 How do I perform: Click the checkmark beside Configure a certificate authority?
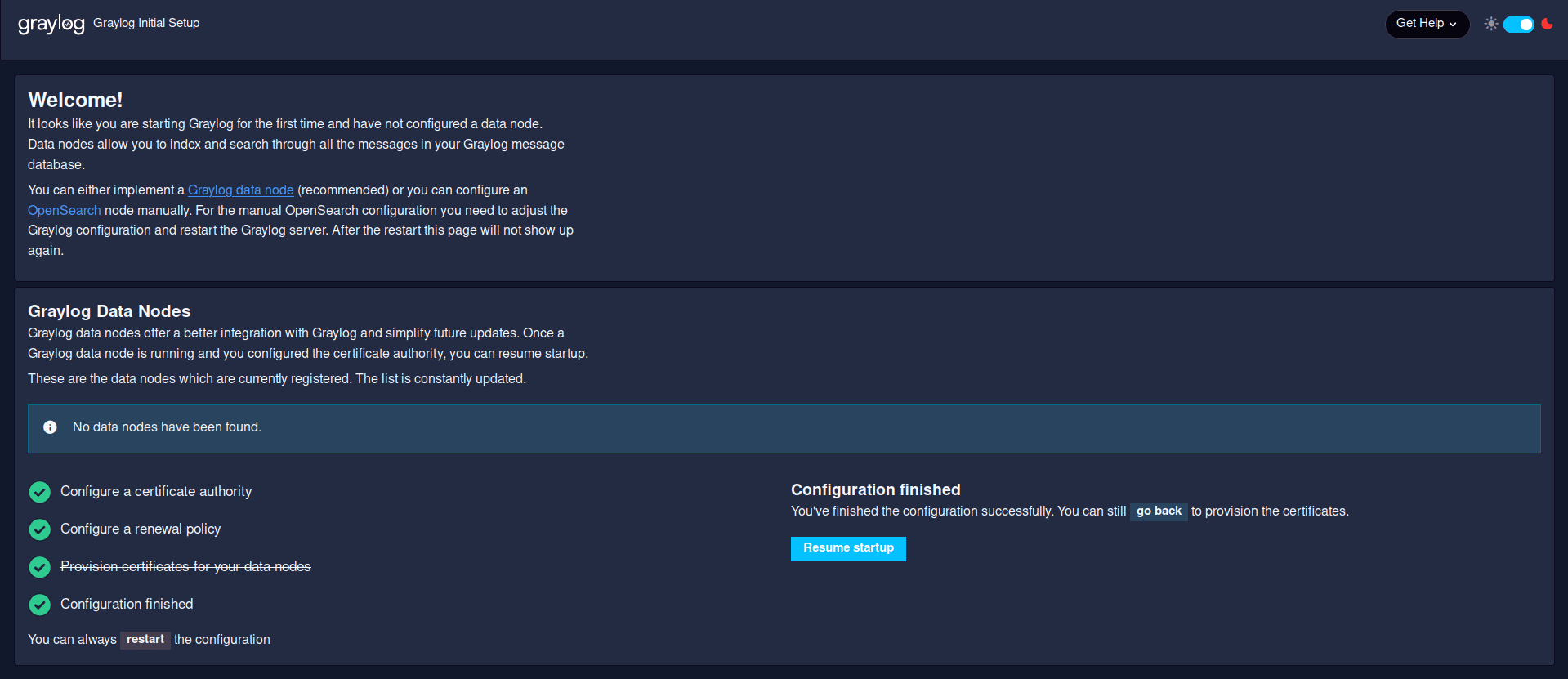point(39,492)
